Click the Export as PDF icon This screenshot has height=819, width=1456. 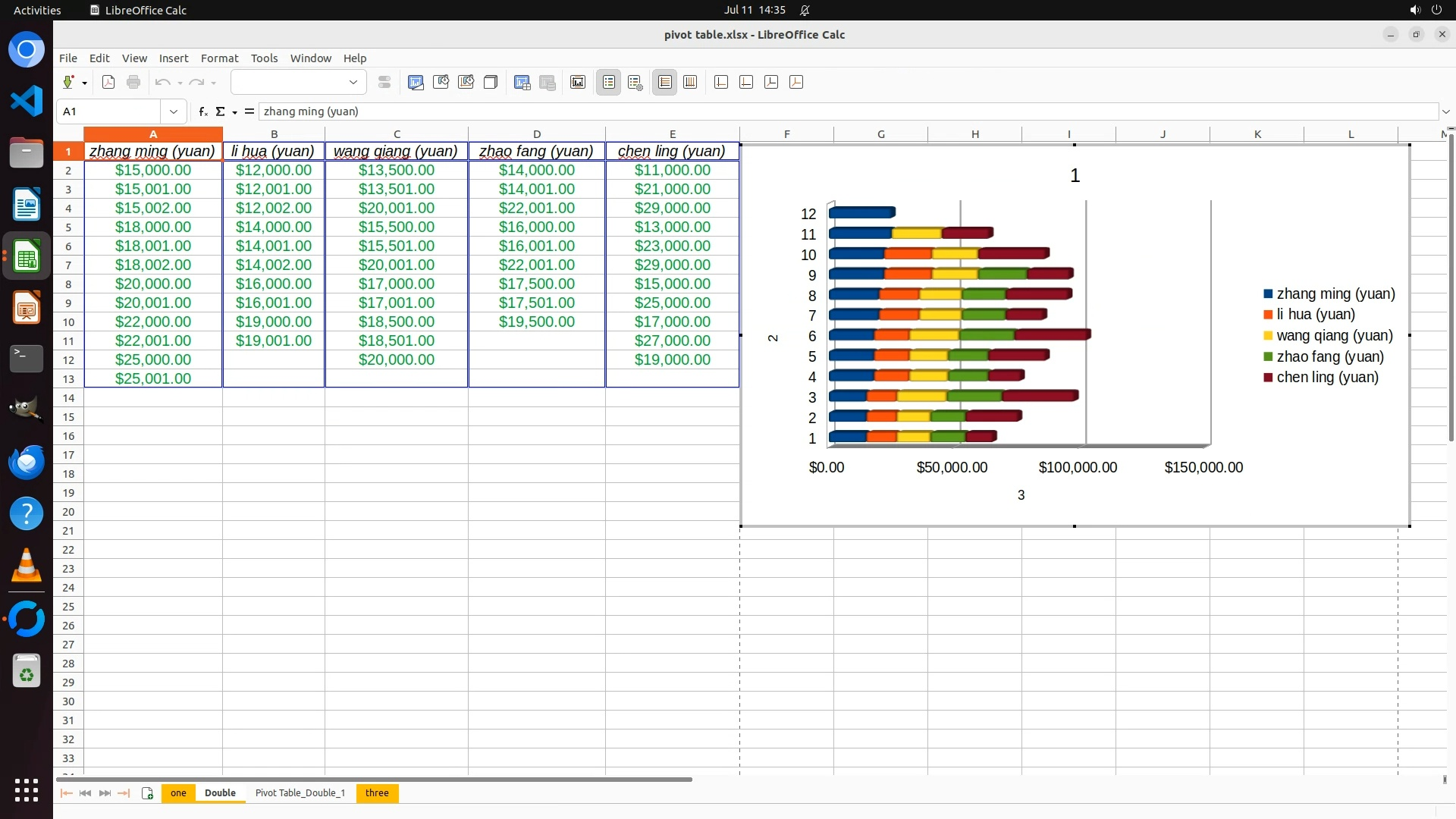pyautogui.click(x=108, y=83)
